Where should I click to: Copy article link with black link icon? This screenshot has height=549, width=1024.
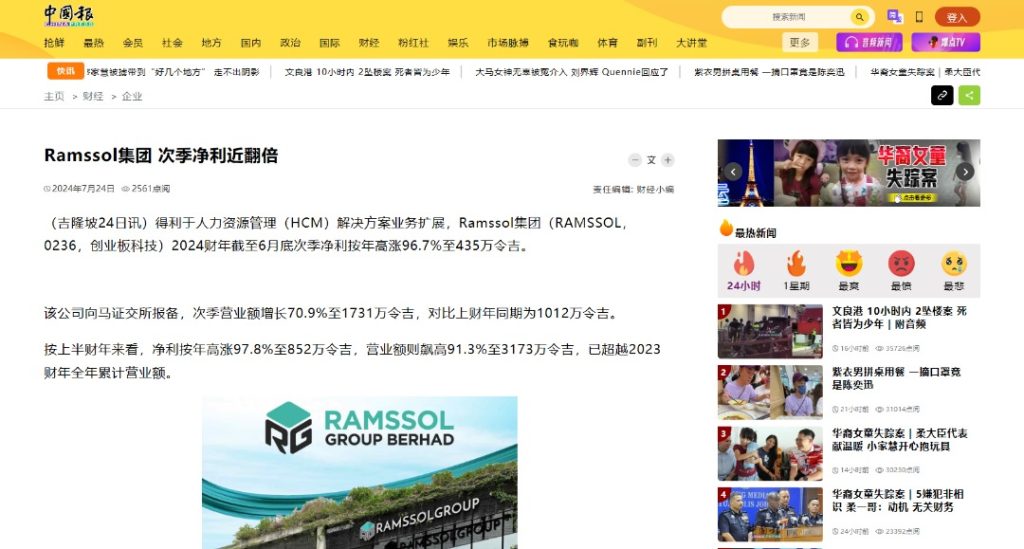942,96
